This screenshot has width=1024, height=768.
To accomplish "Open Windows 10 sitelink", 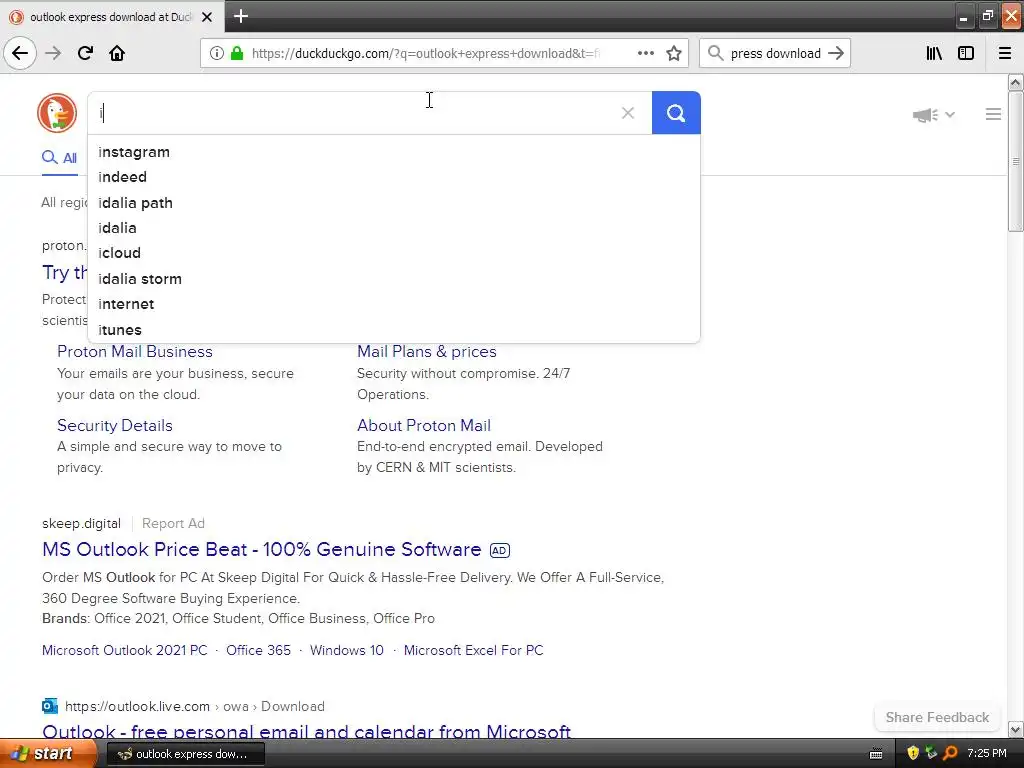I will pos(347,650).
